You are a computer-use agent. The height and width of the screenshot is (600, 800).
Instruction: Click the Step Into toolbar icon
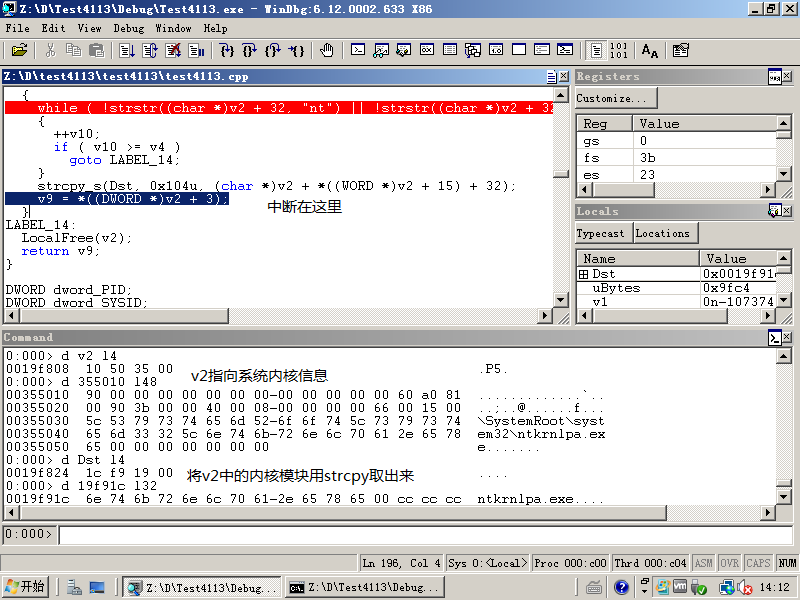pyautogui.click(x=227, y=51)
